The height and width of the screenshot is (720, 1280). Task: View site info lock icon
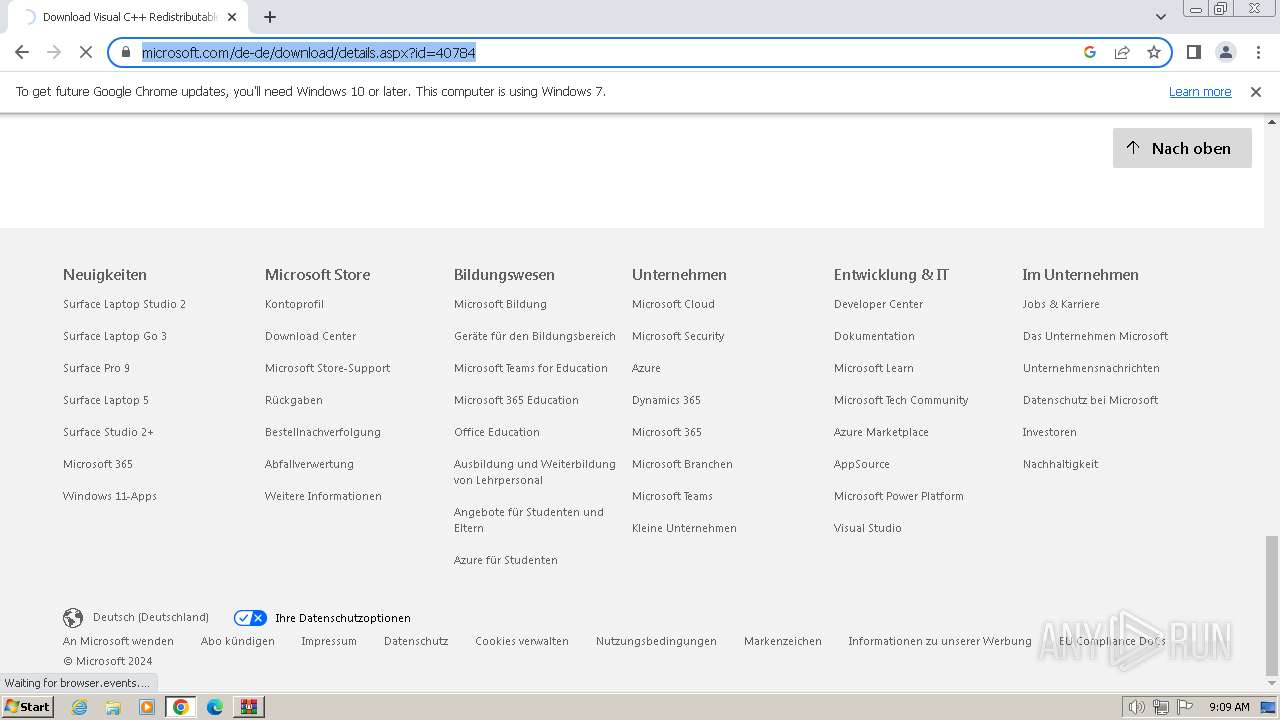(x=126, y=52)
